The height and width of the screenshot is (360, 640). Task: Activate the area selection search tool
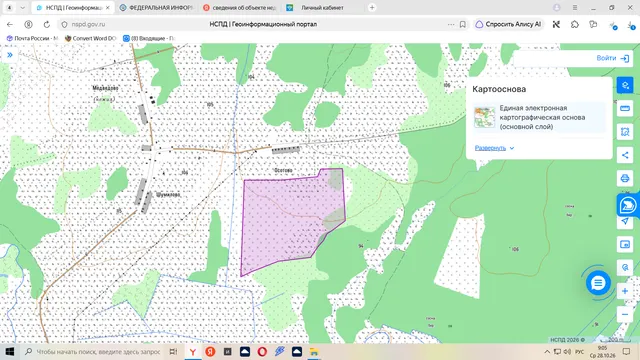pyautogui.click(x=625, y=132)
